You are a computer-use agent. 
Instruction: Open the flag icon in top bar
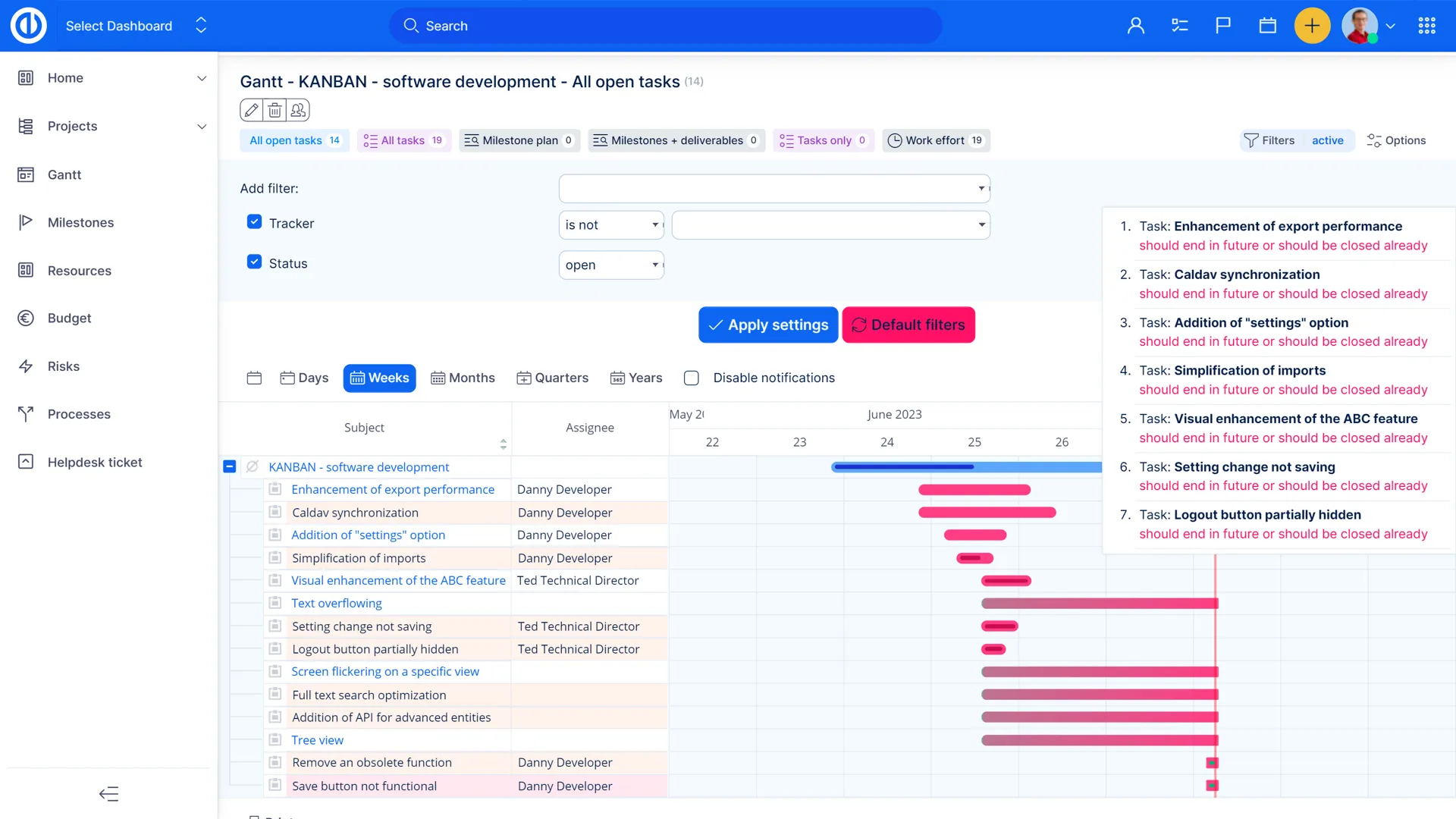pos(1223,26)
